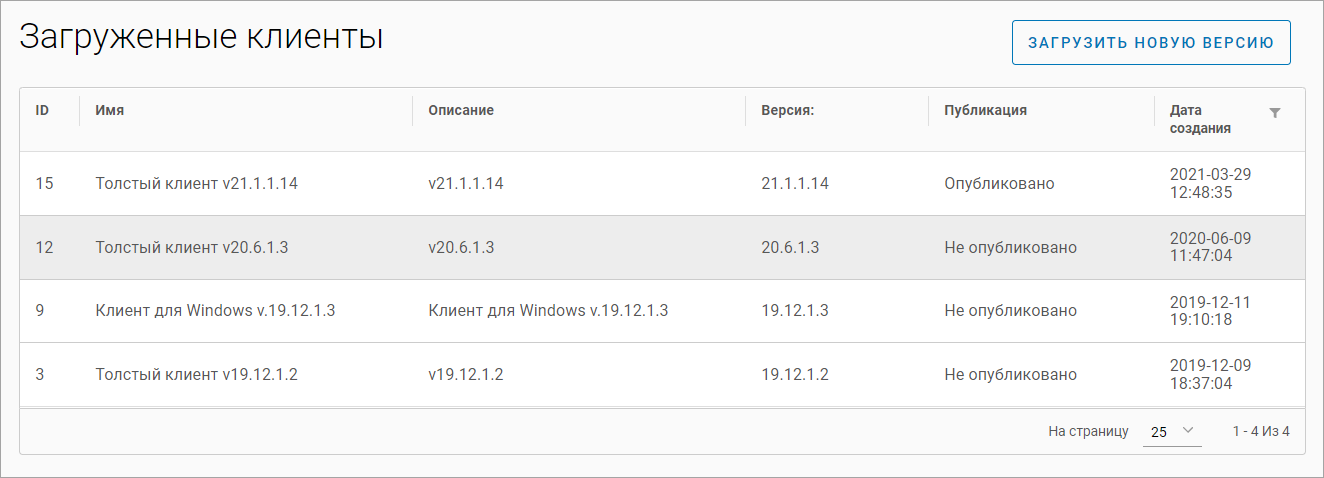Image resolution: width=1324 pixels, height=478 pixels.
Task: Open Клиент для Windows v.19.12.1.3 name
Action: 215,311
